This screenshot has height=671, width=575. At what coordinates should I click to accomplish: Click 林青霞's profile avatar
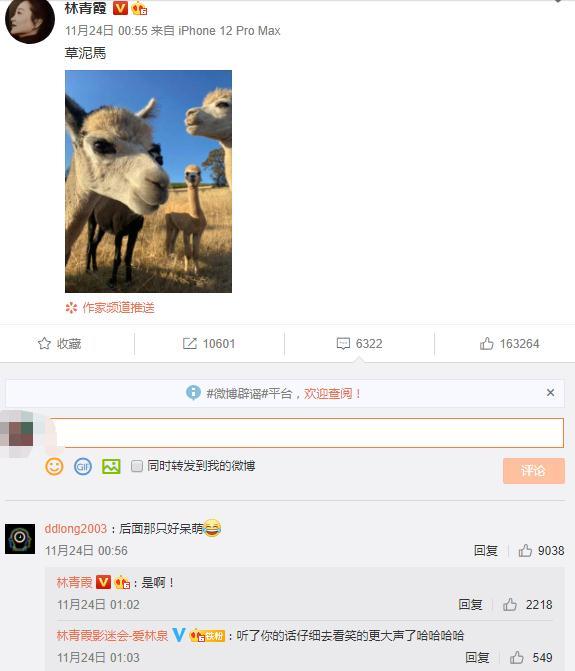coord(30,21)
